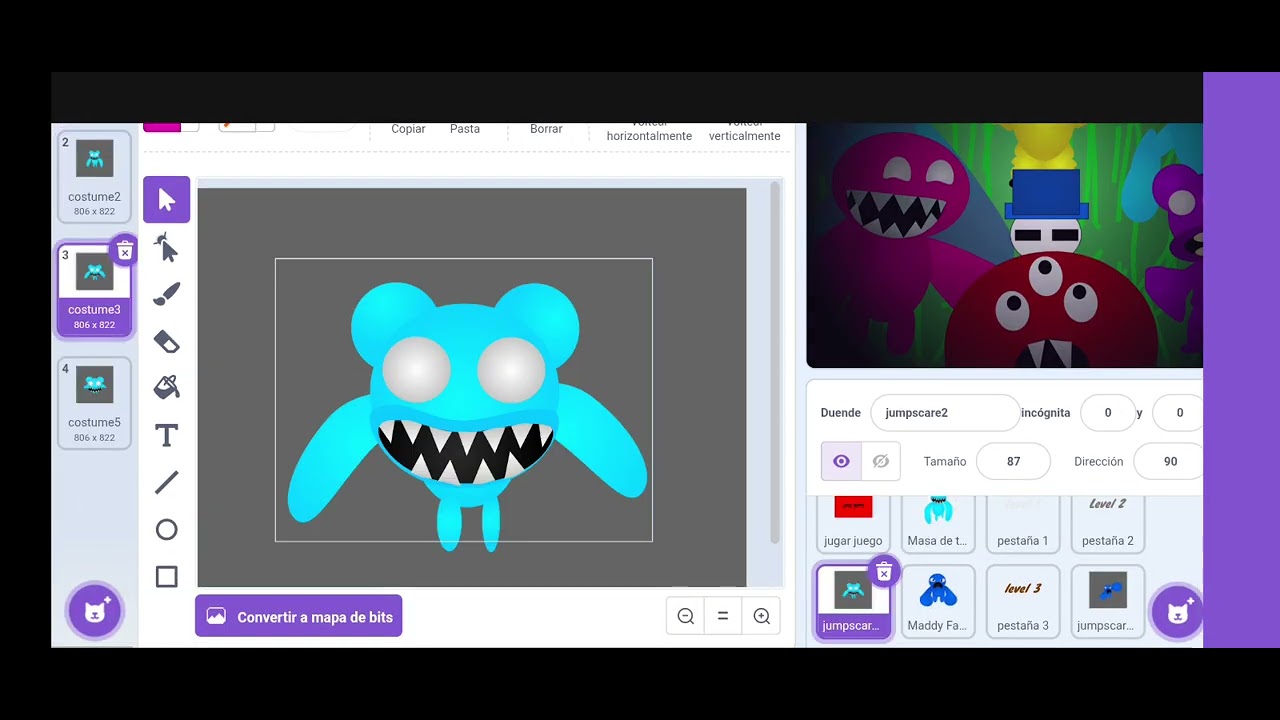Click the sprite name field jumpscare2

[x=944, y=412]
